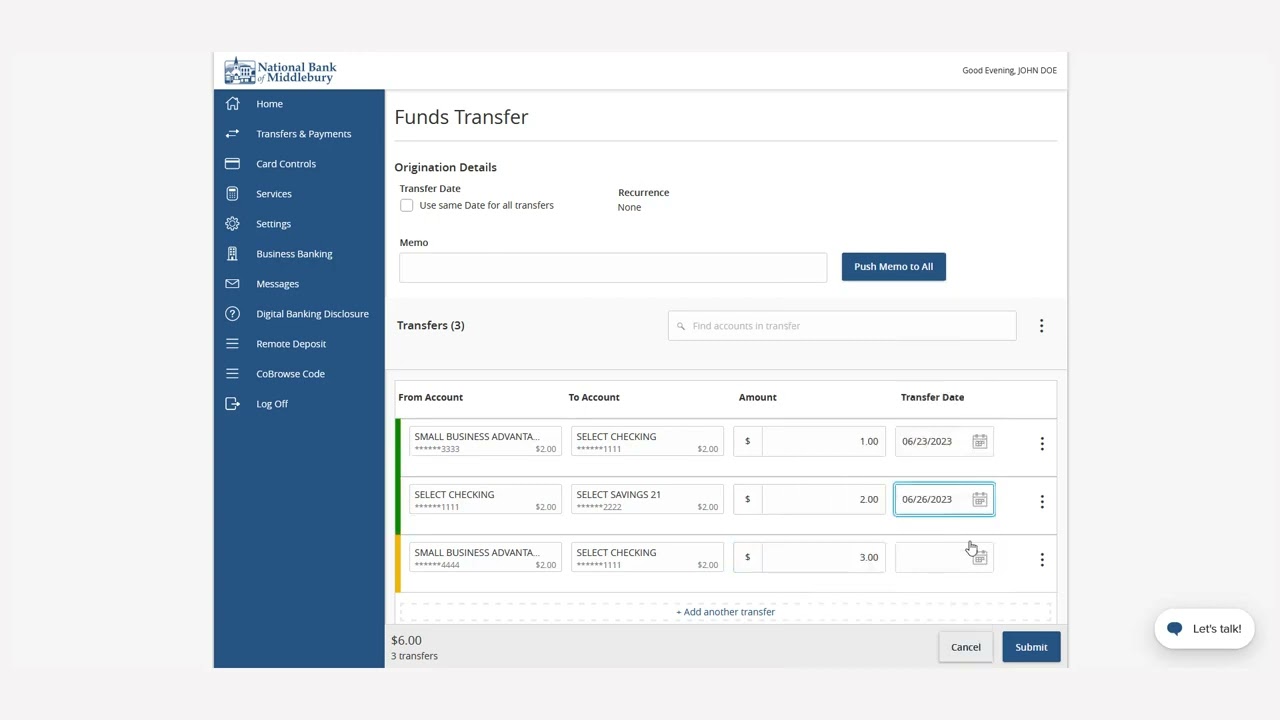This screenshot has width=1280, height=720.
Task: Open three-dot menu for the $2.00 transfer
Action: click(x=1042, y=501)
